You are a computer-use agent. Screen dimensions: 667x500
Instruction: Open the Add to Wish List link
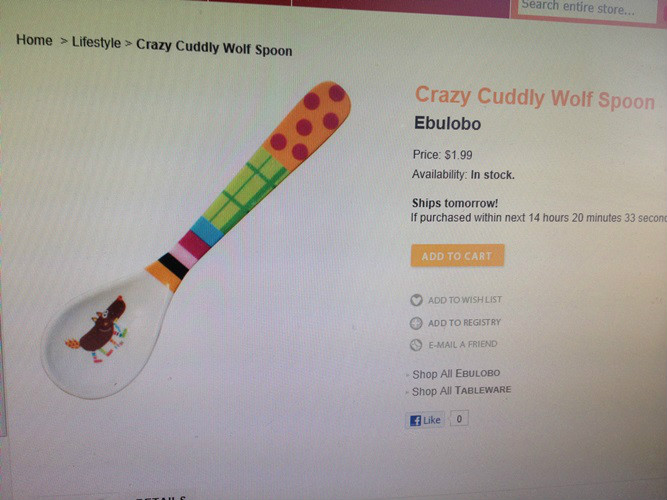tap(465, 300)
